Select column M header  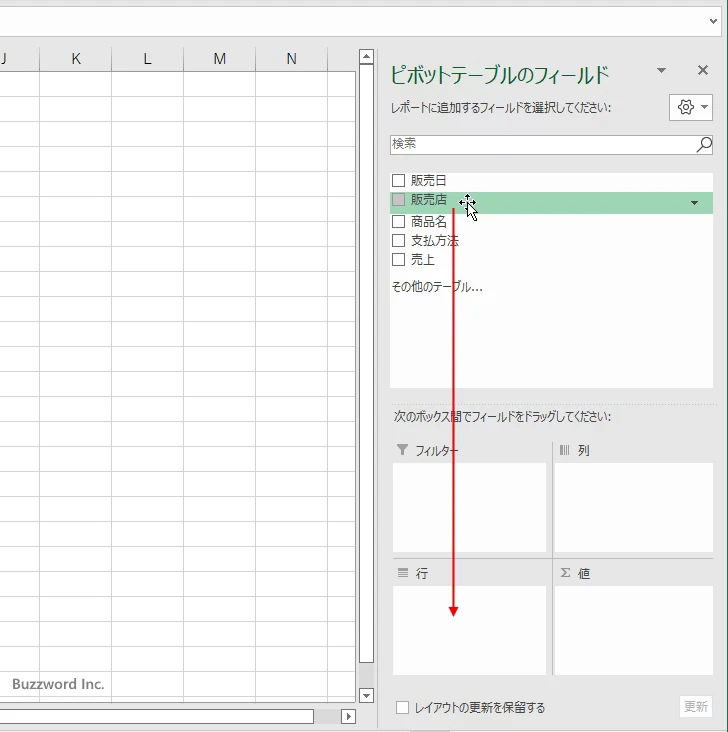click(219, 59)
